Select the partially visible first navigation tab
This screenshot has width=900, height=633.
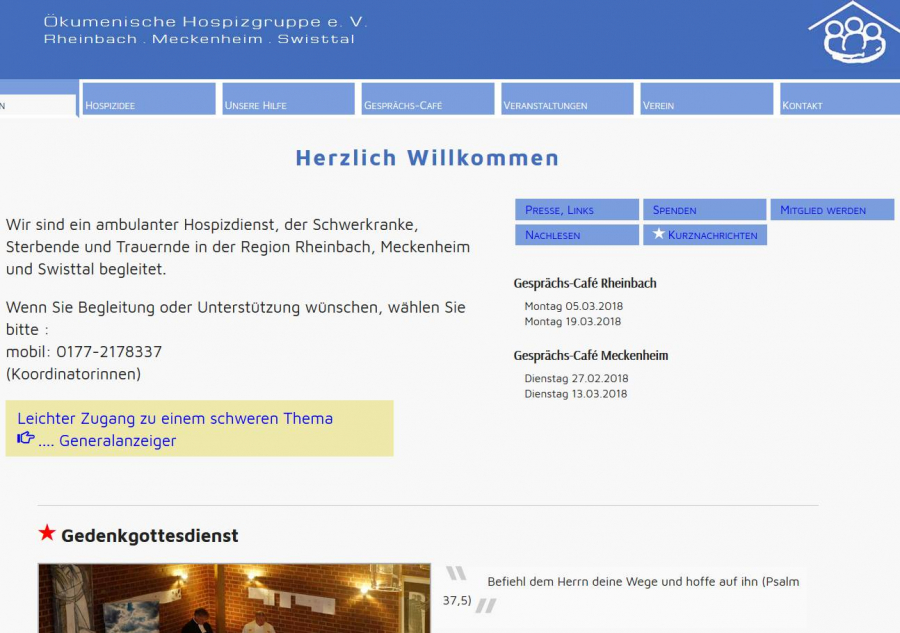[x=37, y=105]
